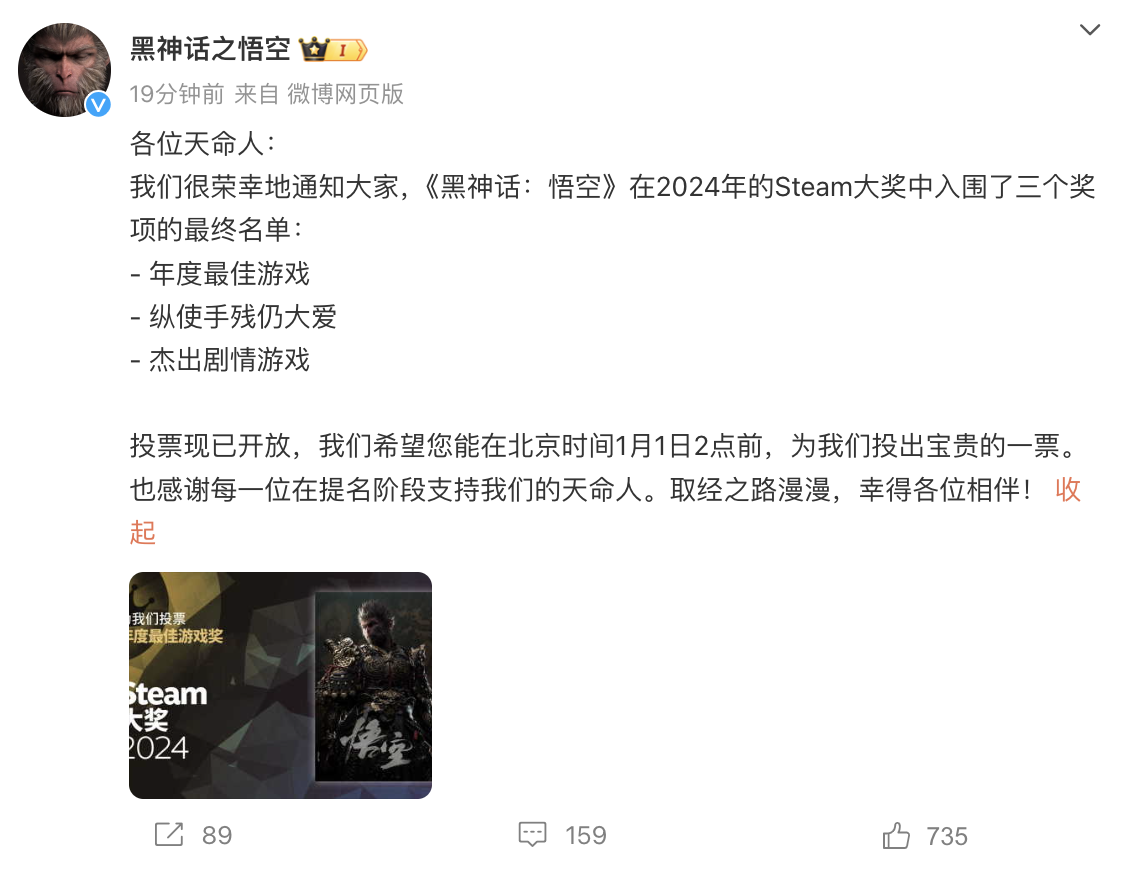Click the level I membership badge
The image size is (1130, 870).
(x=349, y=50)
